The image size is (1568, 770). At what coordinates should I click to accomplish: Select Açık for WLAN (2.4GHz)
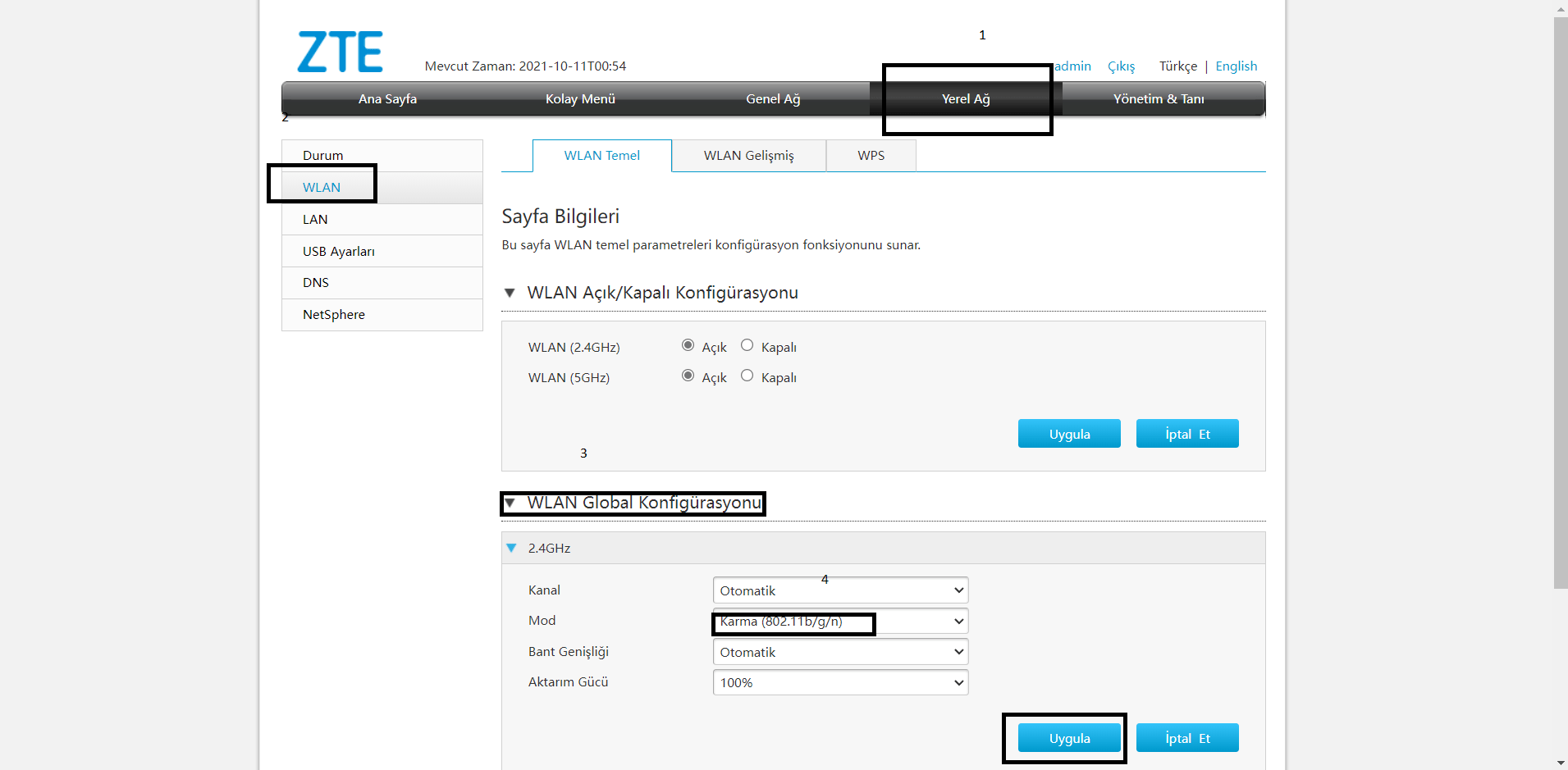tap(688, 345)
